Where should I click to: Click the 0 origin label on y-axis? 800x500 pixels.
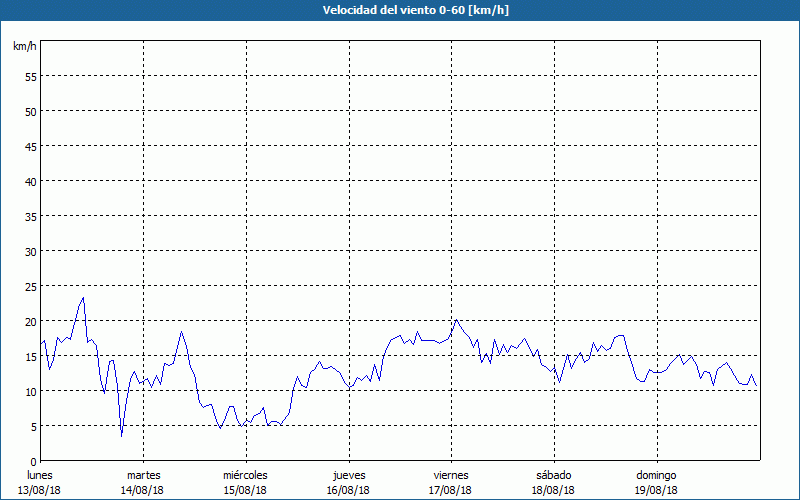point(33,461)
